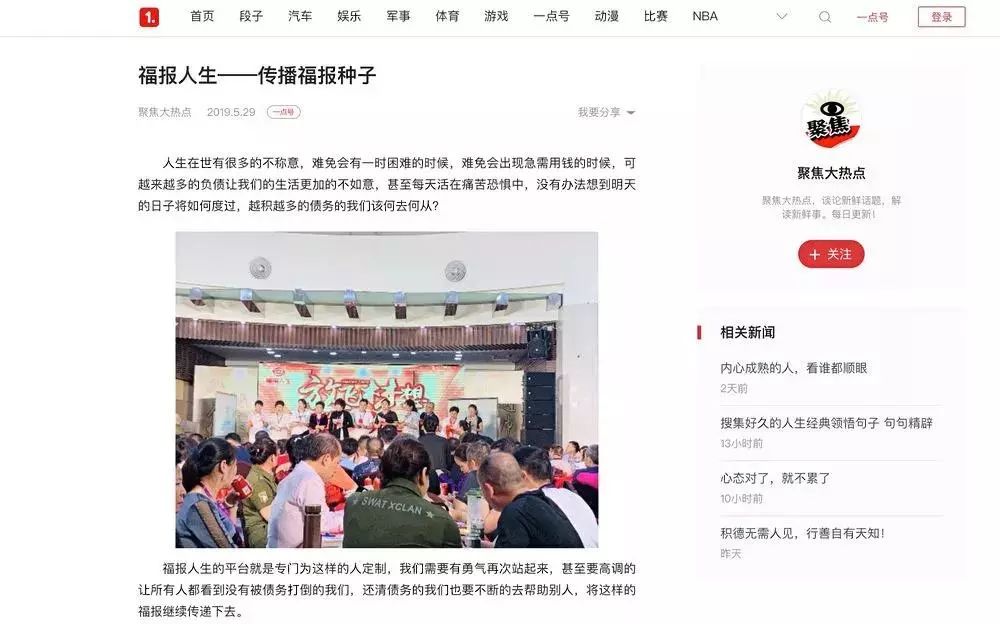Click the 聚焦大热点 author avatar

click(831, 120)
